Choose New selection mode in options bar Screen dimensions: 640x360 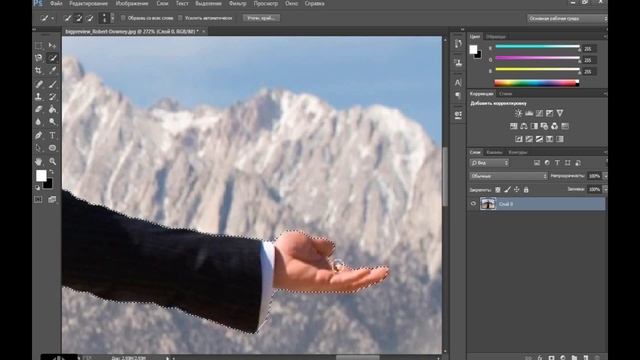[68, 18]
